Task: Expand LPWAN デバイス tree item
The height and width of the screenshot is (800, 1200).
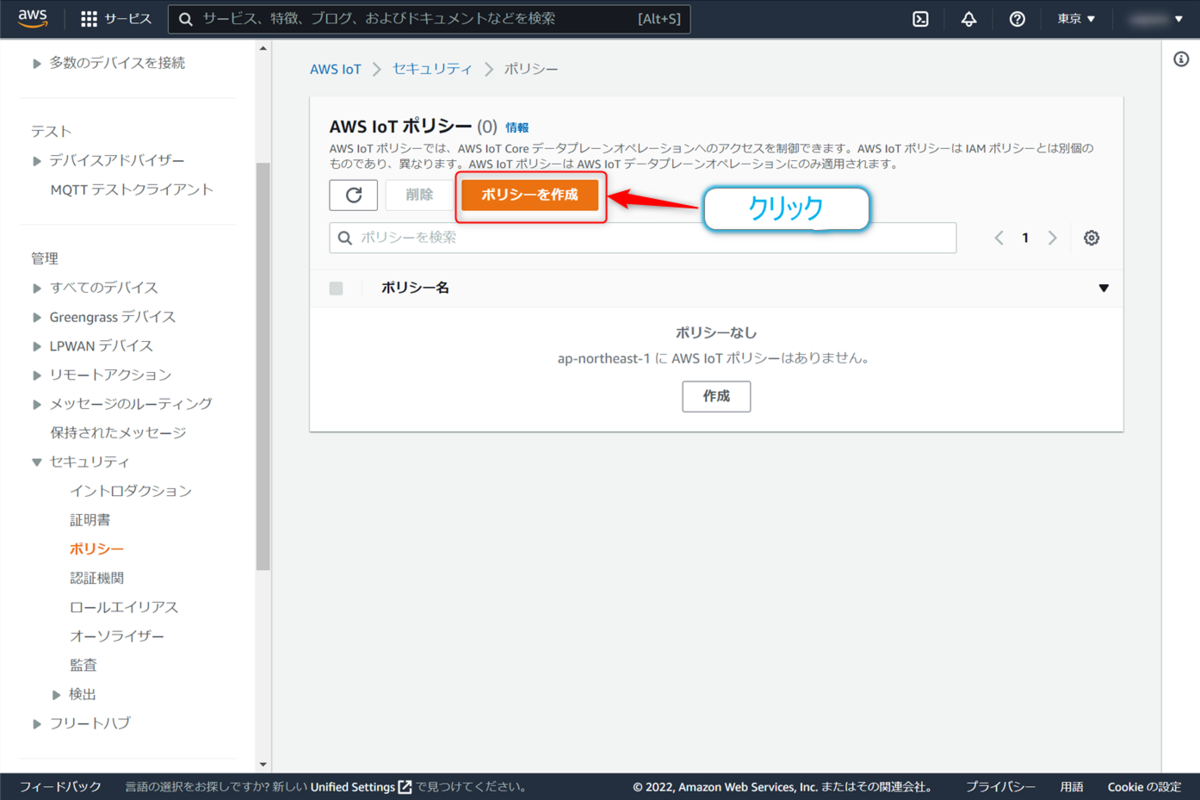Action: coord(37,346)
